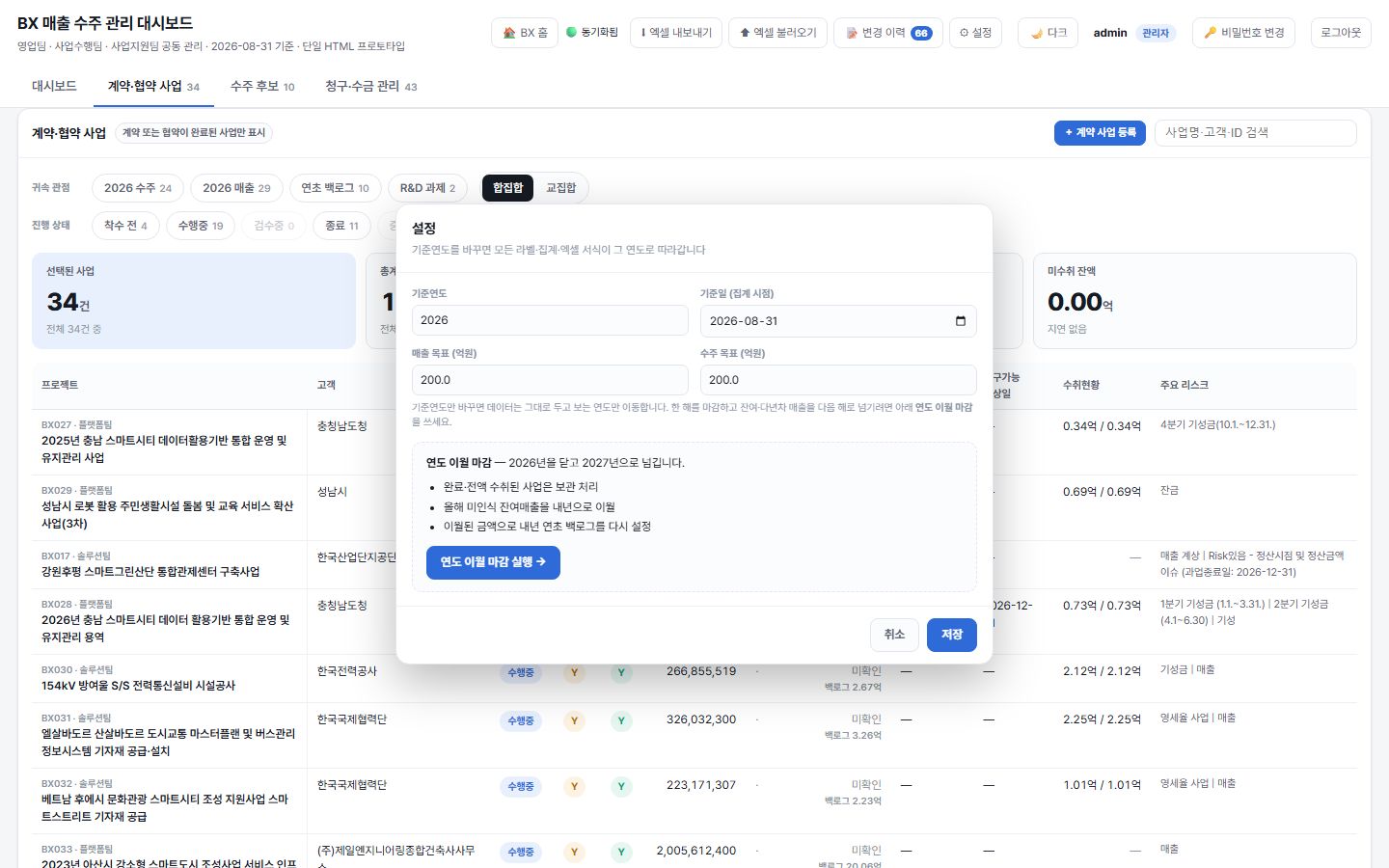
Task: Open the 설정 gear button in header
Action: coord(975,33)
